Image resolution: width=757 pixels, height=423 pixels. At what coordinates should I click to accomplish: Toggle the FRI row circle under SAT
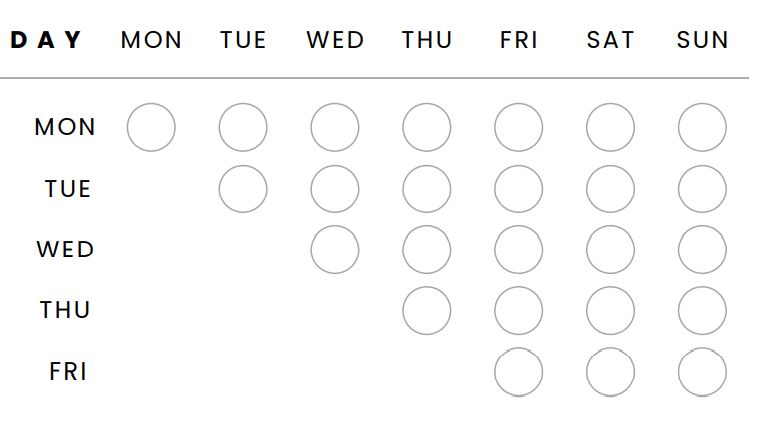click(x=610, y=372)
